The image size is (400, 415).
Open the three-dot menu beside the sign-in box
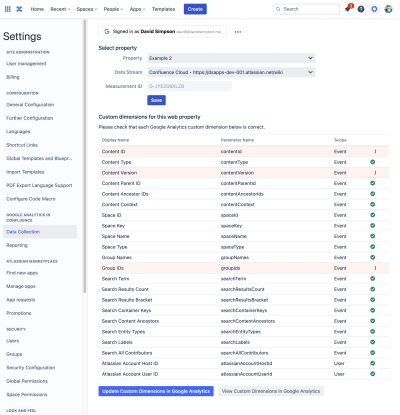pyautogui.click(x=238, y=32)
